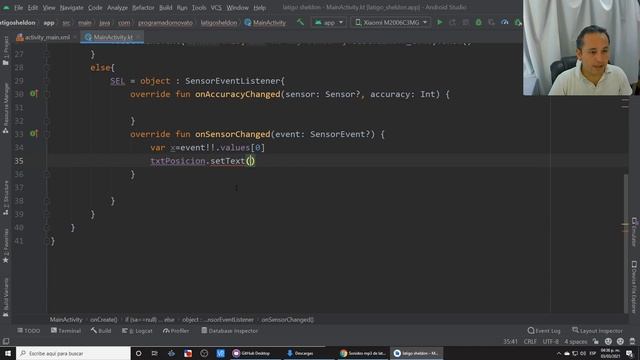
Task: Open the Project tool window sidebar
Action: [x=6, y=50]
